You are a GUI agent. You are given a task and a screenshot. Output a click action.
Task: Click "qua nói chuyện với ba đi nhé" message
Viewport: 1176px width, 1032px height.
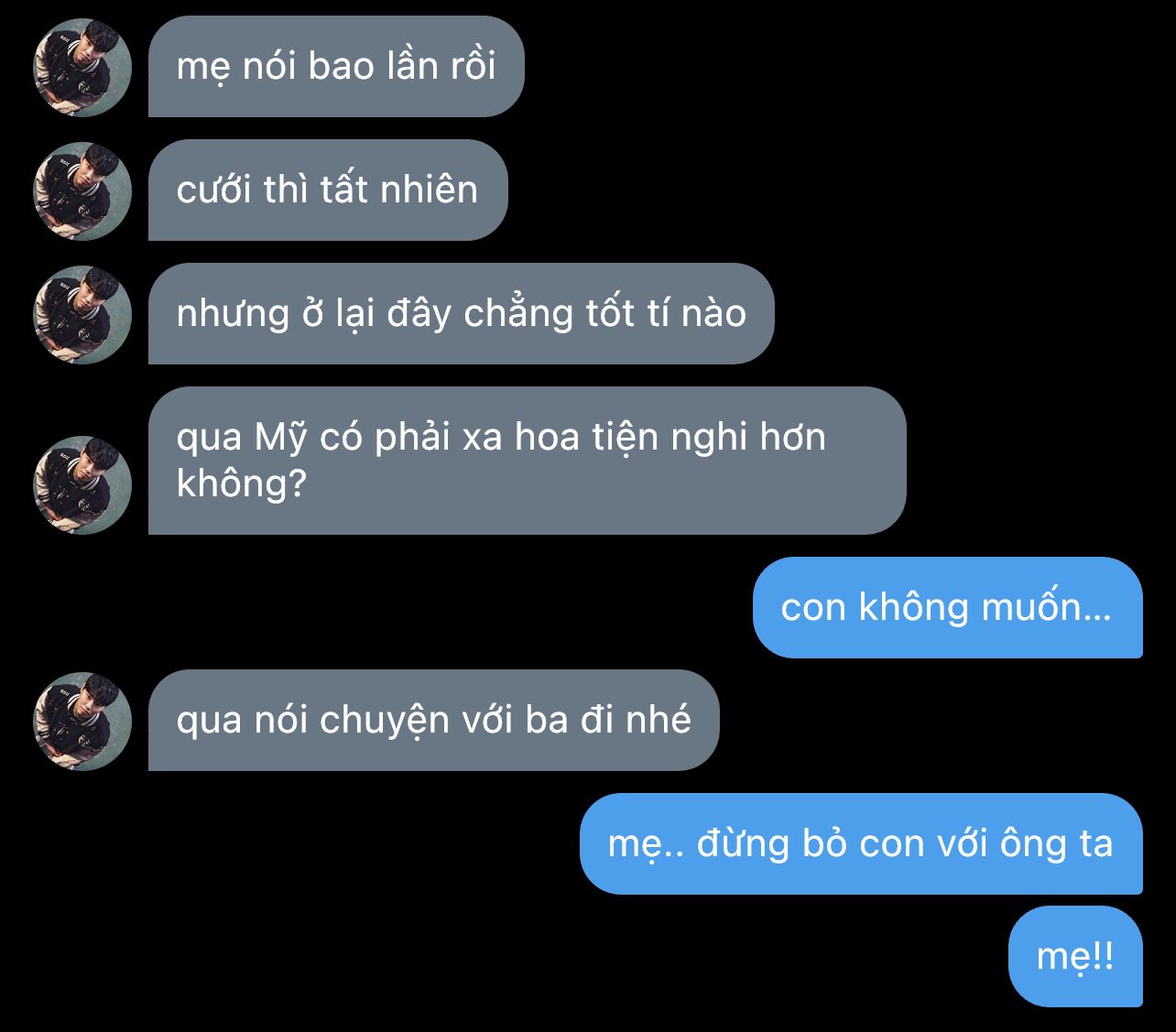[x=433, y=720]
